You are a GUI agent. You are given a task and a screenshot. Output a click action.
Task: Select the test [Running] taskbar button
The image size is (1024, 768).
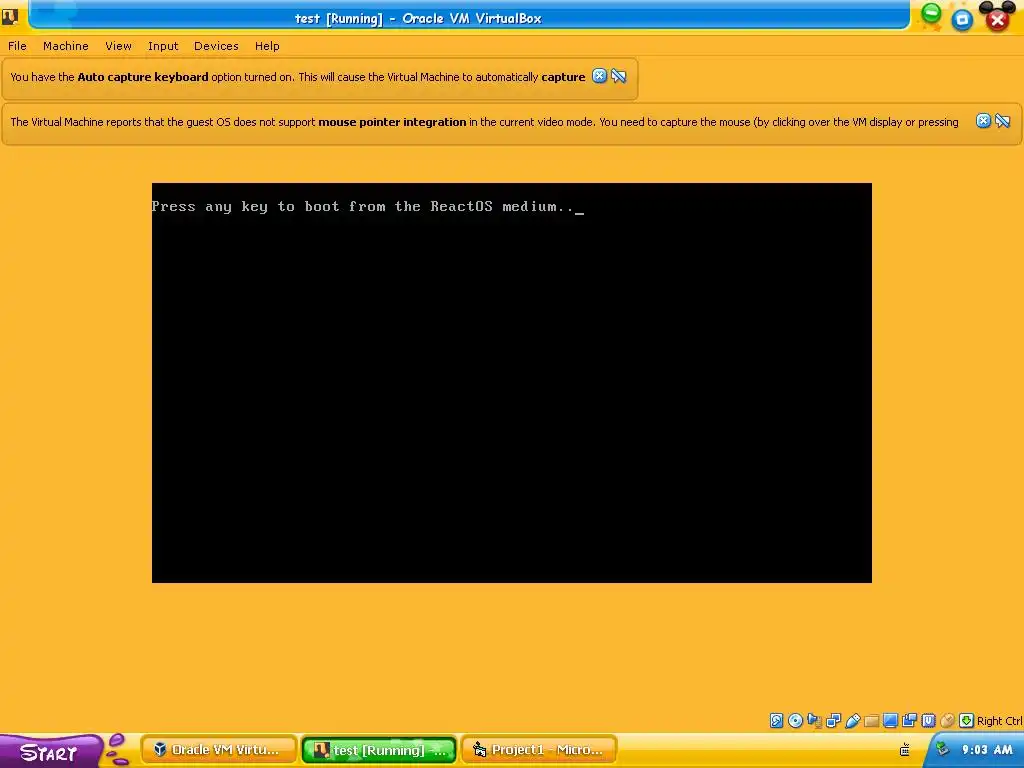click(379, 750)
